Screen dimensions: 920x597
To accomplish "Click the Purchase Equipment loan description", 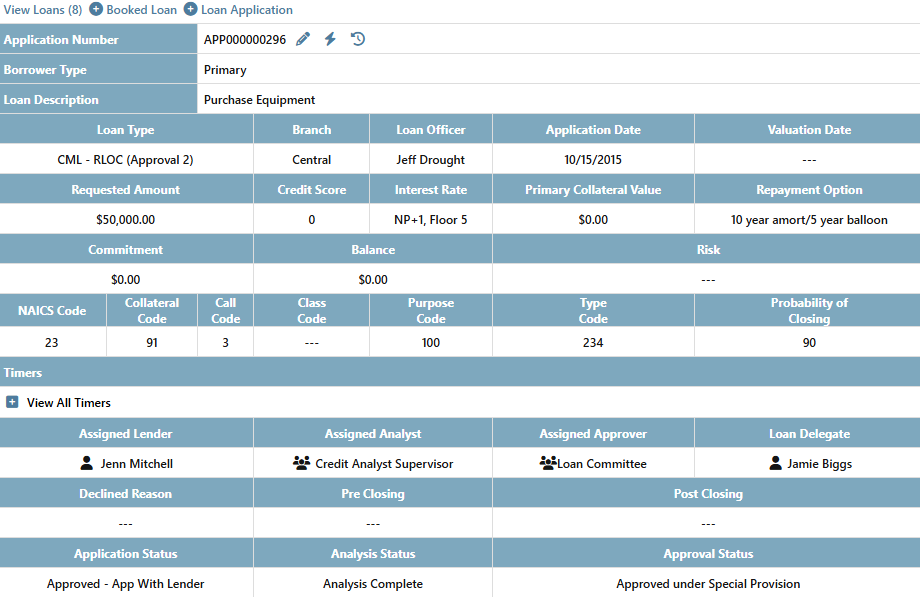I will [259, 99].
